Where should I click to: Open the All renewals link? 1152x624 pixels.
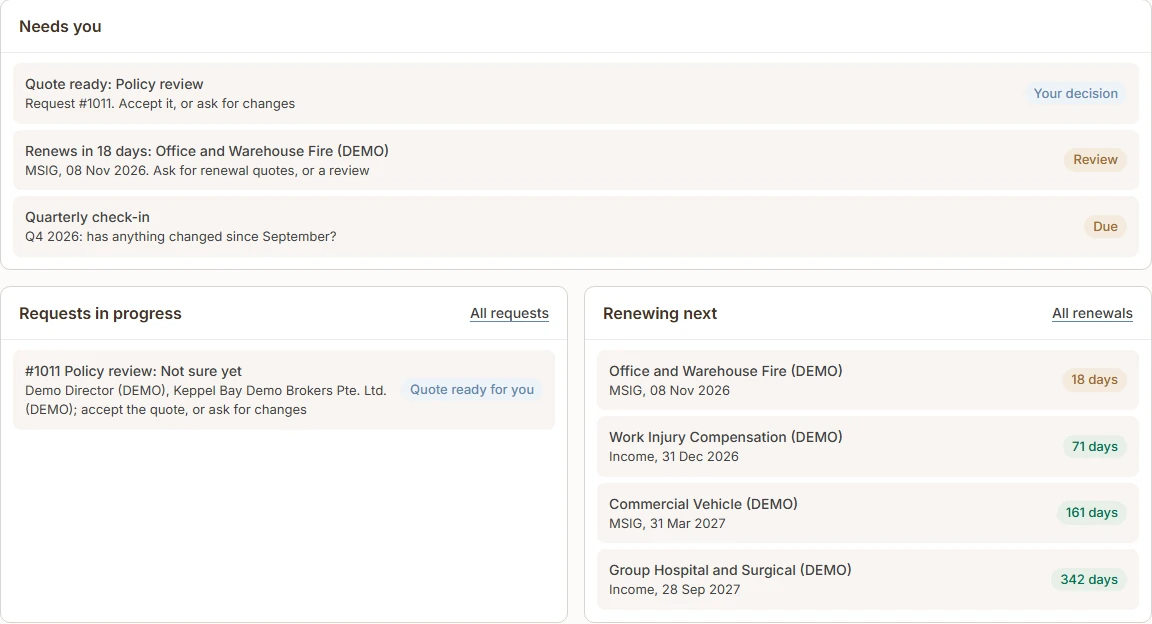1092,313
